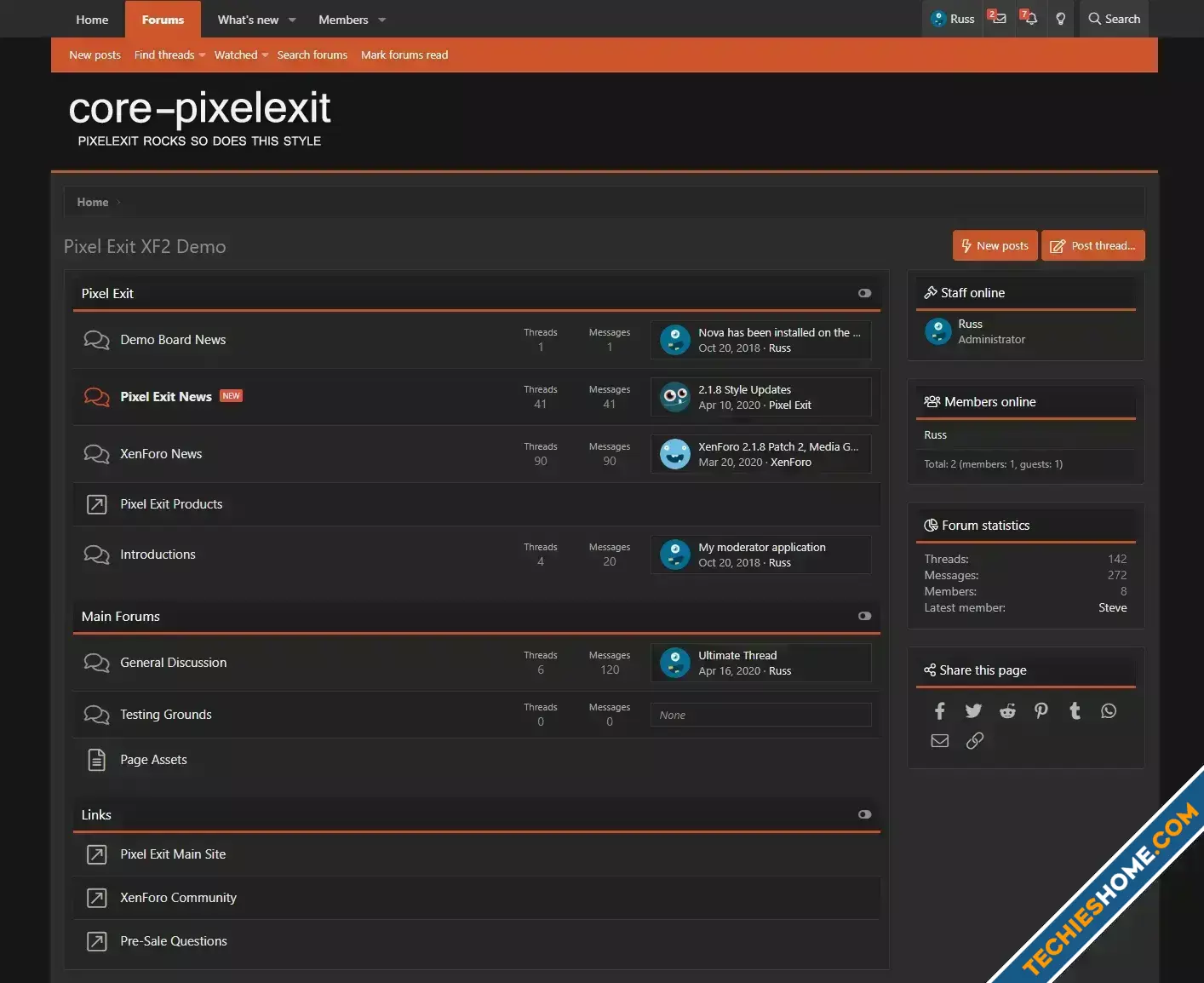Click Pre-Sale Questions link icon

[97, 941]
